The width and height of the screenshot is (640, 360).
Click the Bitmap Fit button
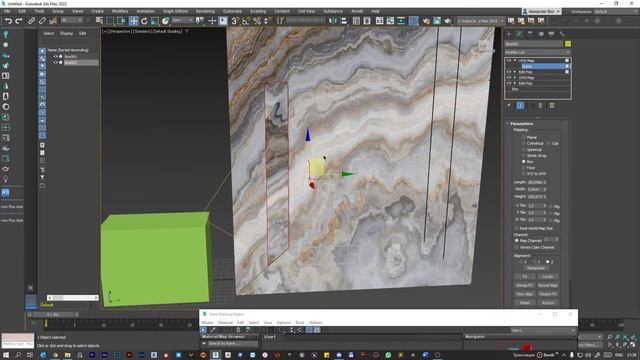click(524, 285)
